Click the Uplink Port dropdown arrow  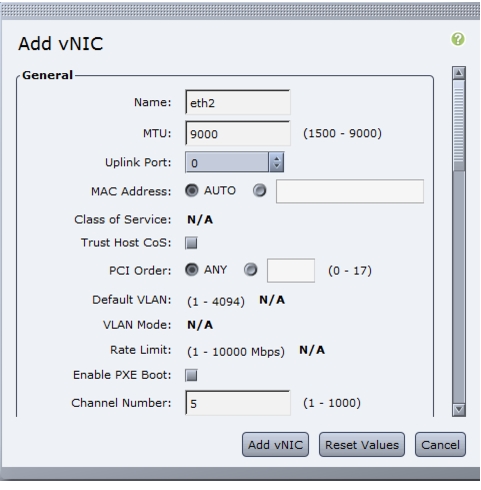coord(276,162)
